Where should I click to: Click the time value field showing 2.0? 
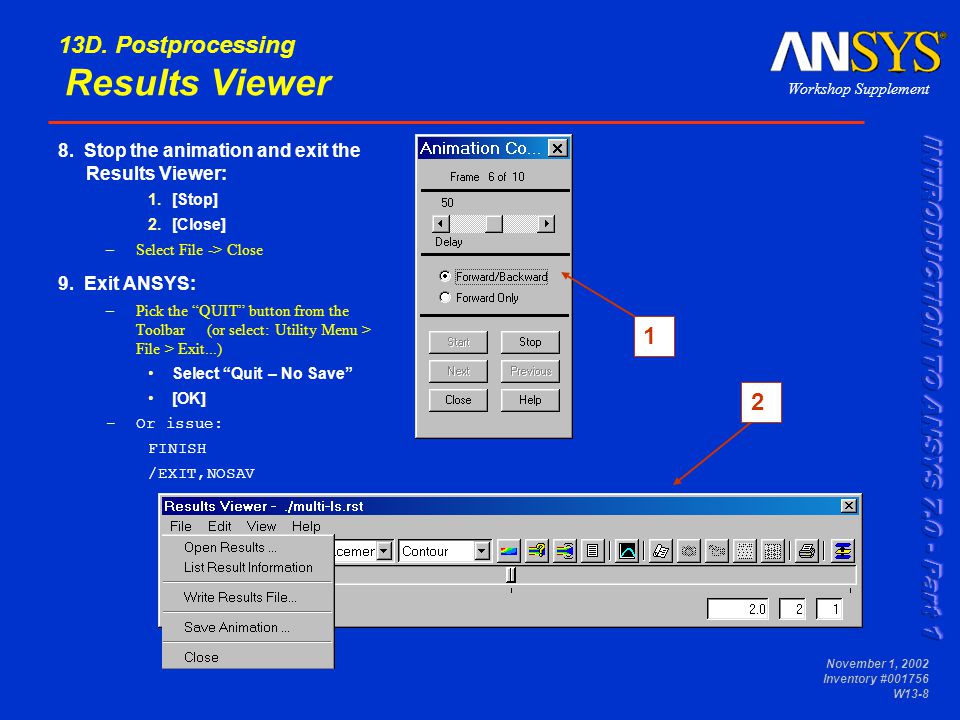(x=738, y=609)
